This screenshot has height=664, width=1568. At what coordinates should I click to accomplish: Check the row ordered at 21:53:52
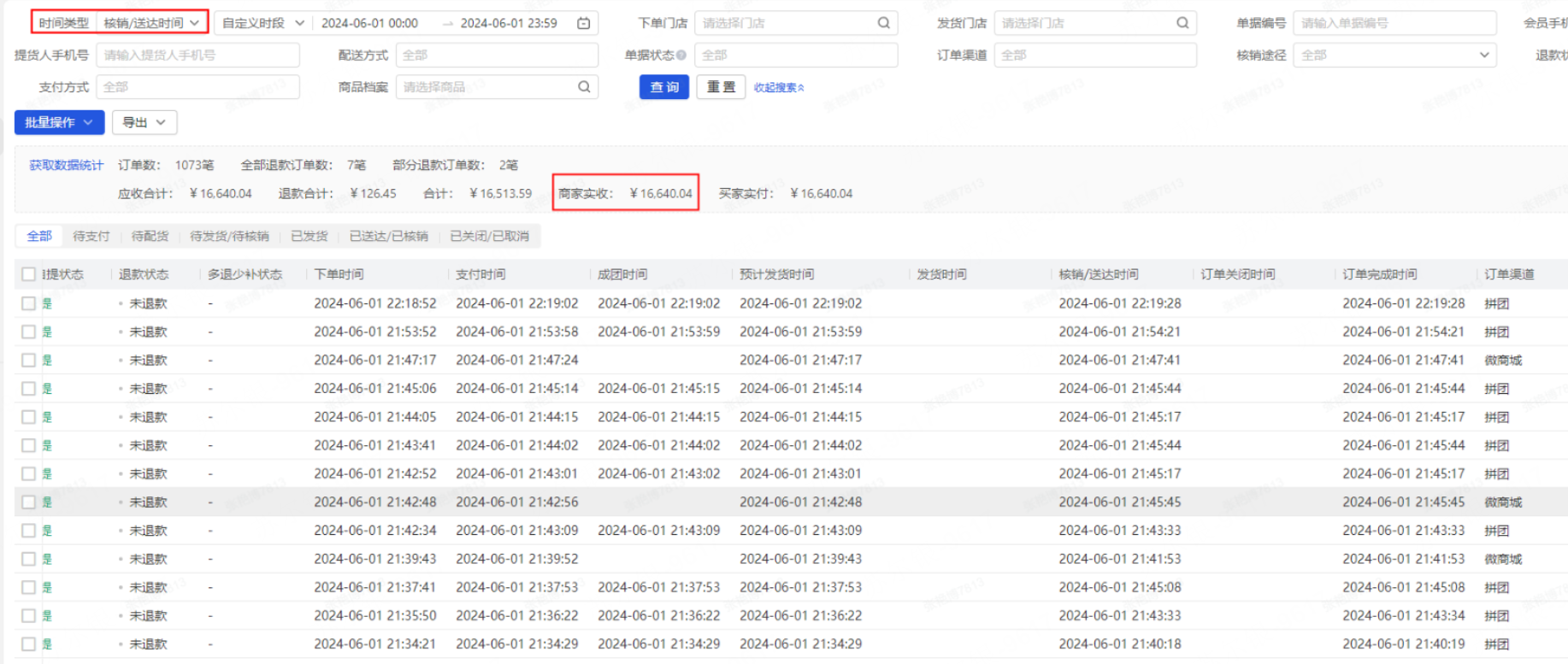[x=28, y=332]
